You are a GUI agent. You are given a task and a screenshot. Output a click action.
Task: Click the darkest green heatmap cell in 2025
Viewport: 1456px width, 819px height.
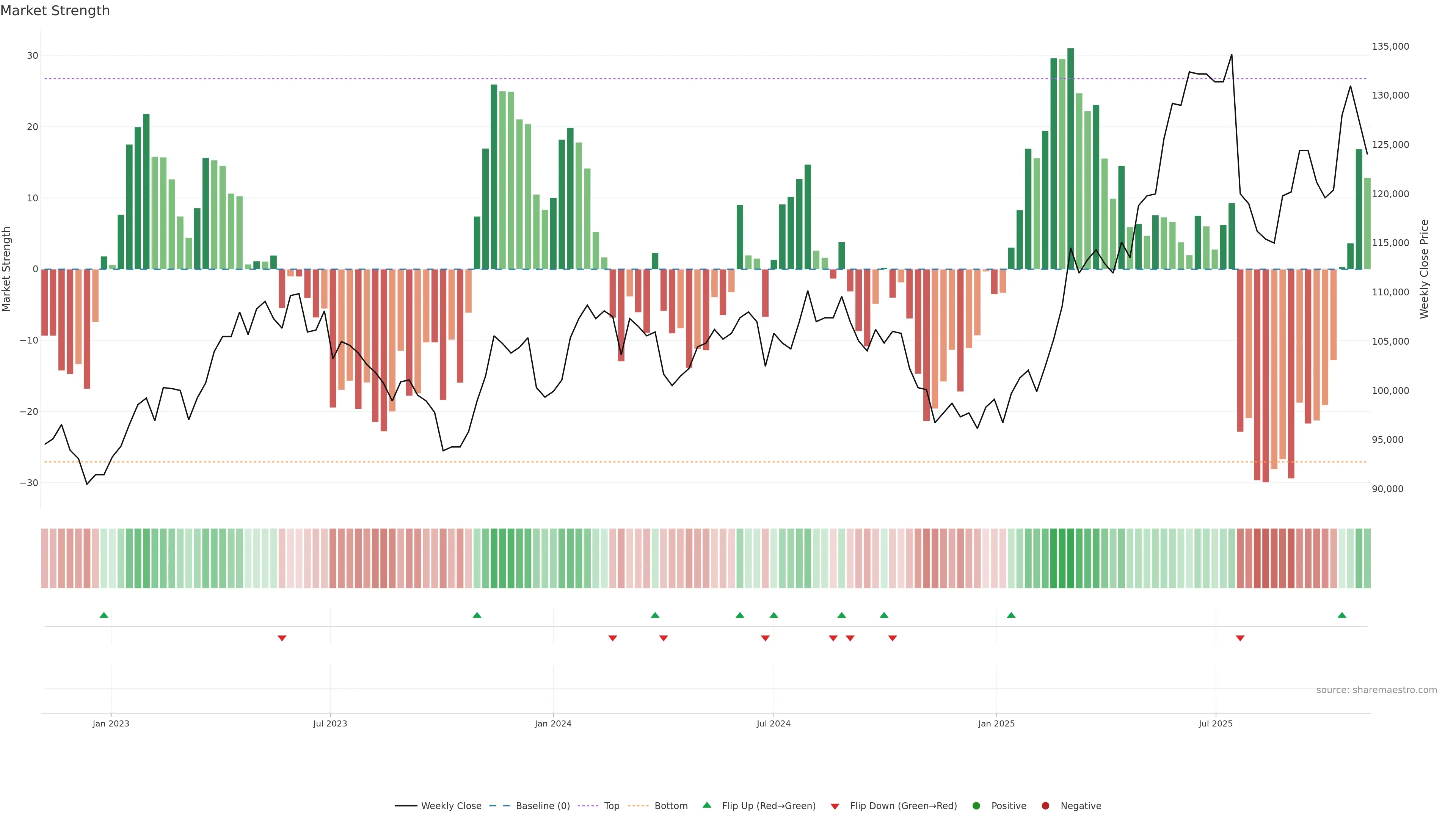[1070, 558]
